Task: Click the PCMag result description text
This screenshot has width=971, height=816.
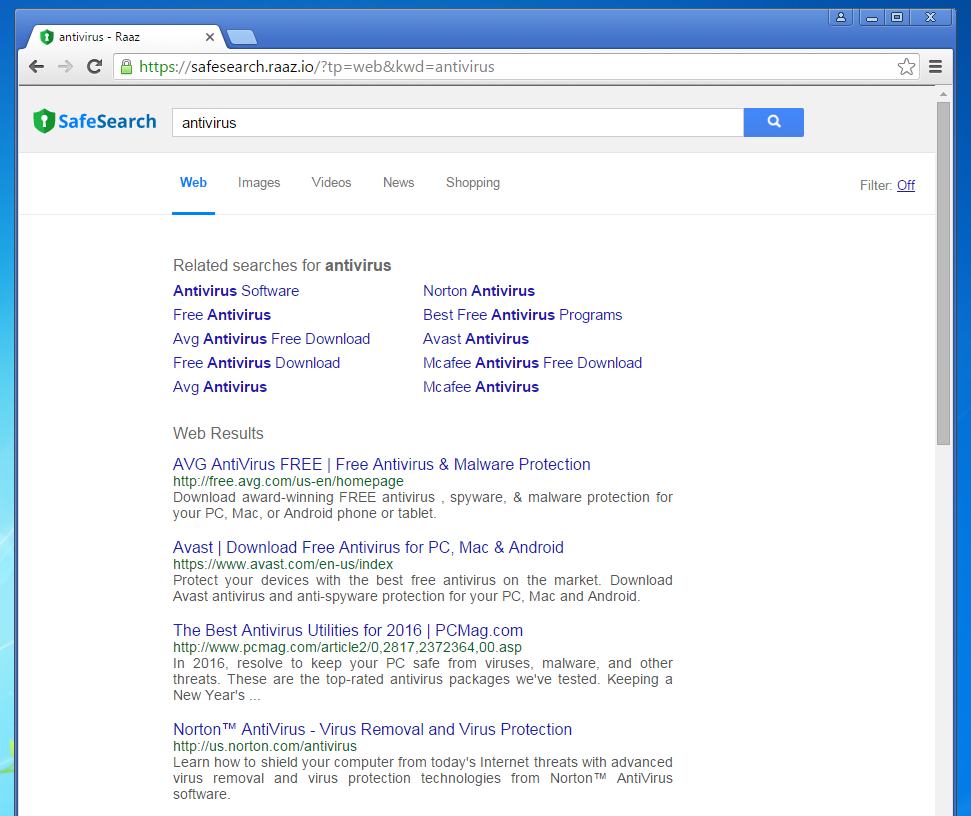Action: pyautogui.click(x=423, y=679)
